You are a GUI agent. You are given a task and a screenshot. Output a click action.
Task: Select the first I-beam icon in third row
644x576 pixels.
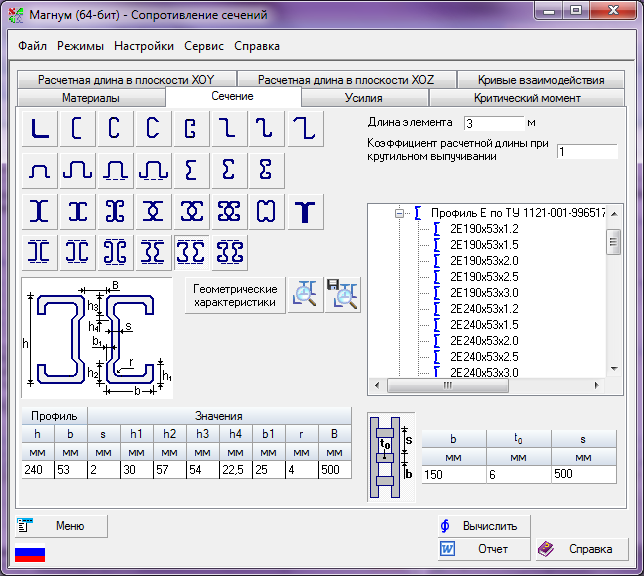click(40, 210)
